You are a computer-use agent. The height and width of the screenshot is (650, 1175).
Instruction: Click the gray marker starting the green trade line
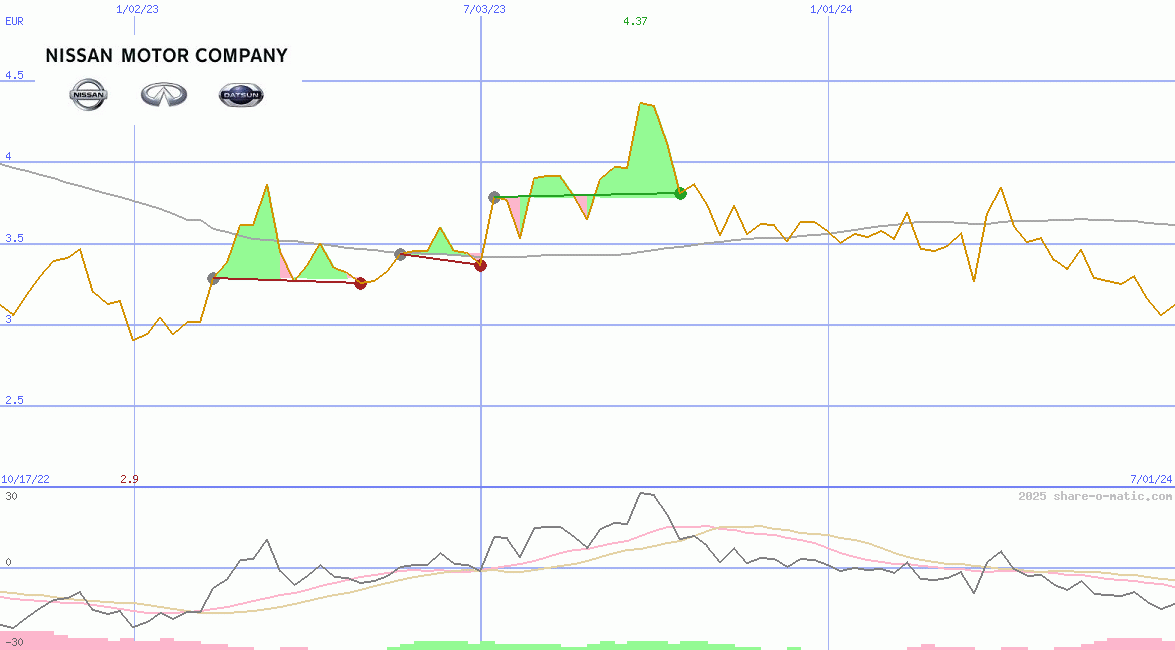pyautogui.click(x=494, y=197)
